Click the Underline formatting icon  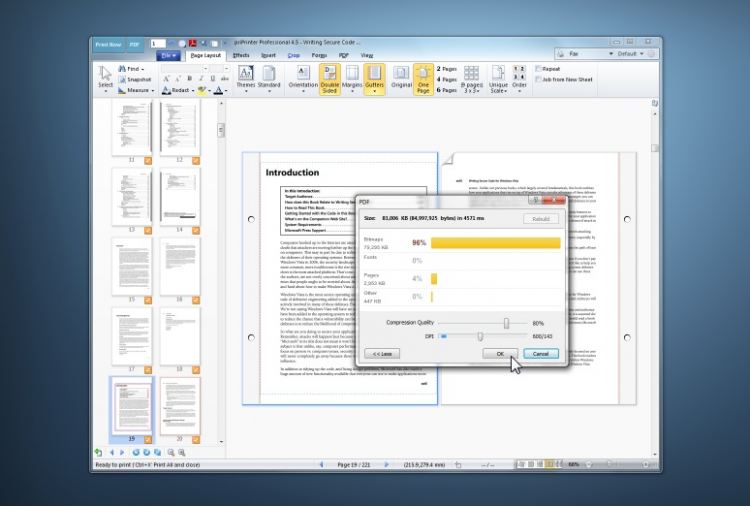coord(212,78)
